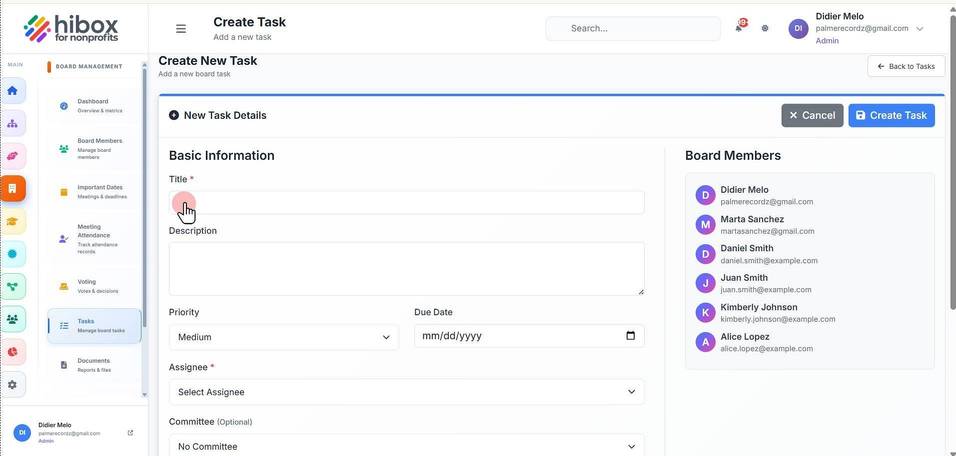Click the DI avatar in sidebar footer
Image resolution: width=956 pixels, height=456 pixels.
pyautogui.click(x=22, y=433)
